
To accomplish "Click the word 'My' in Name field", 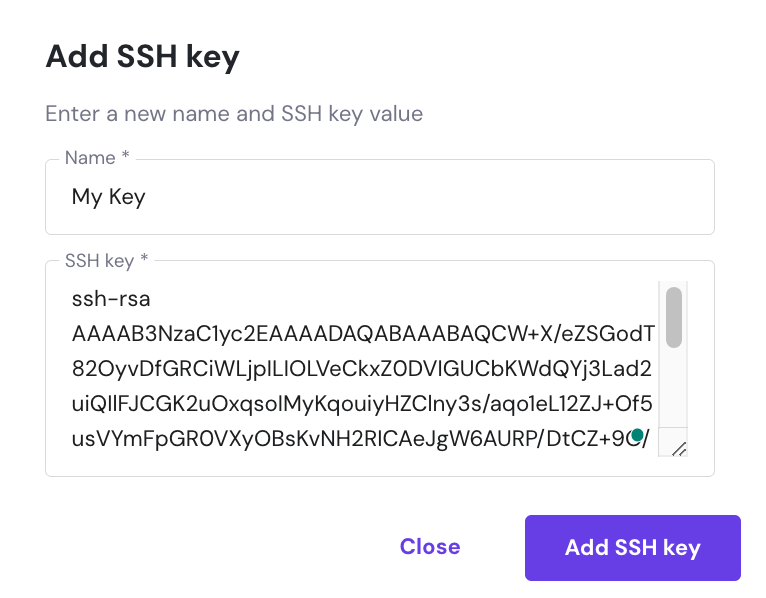I will pos(85,197).
